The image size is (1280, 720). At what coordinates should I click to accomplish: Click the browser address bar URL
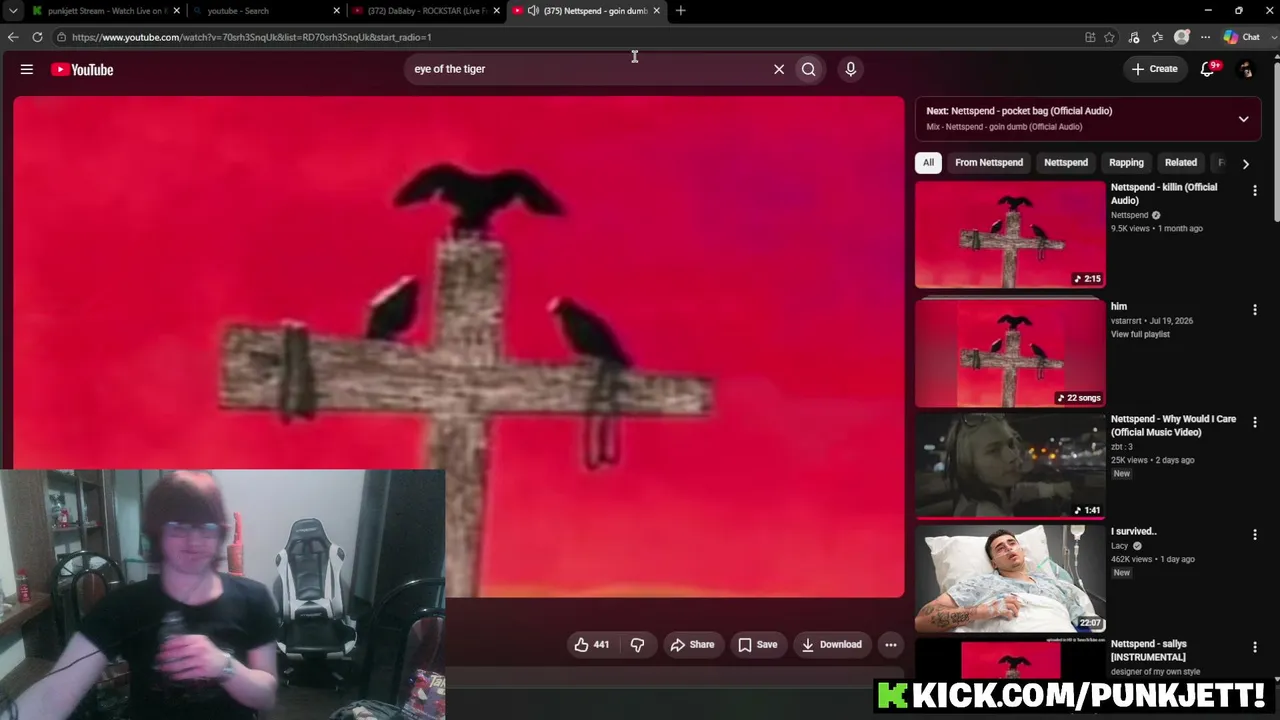(251, 37)
